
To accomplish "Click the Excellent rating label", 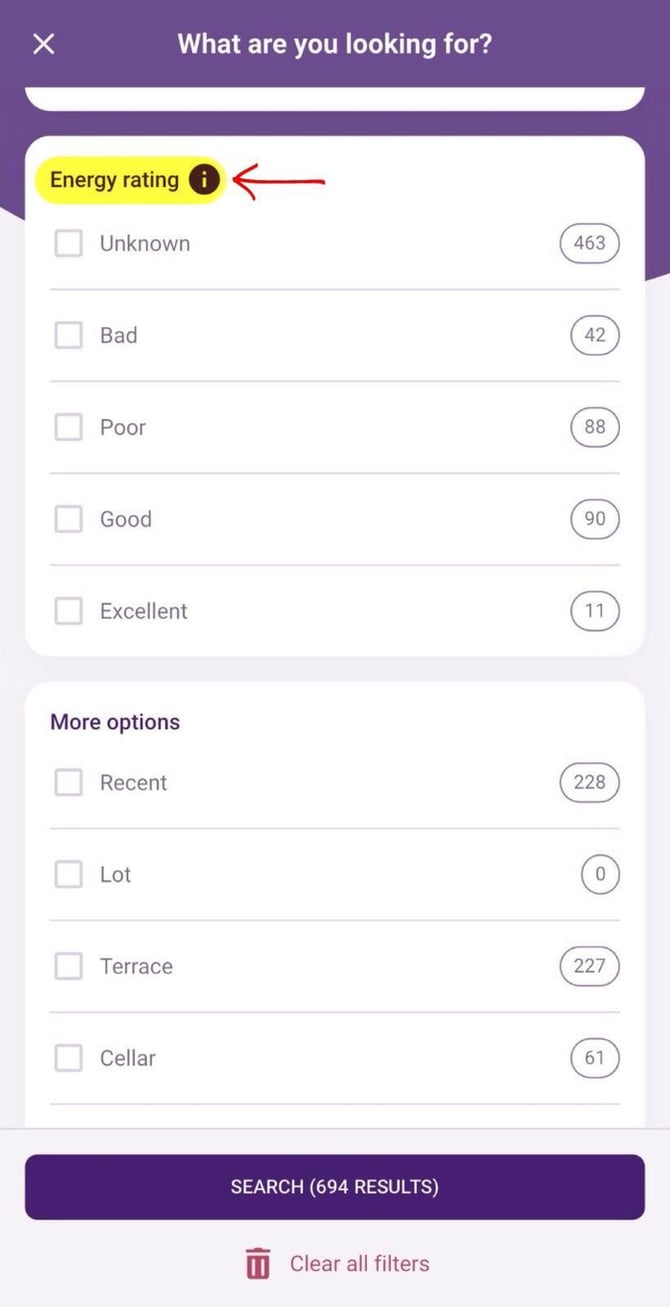I will 143,611.
